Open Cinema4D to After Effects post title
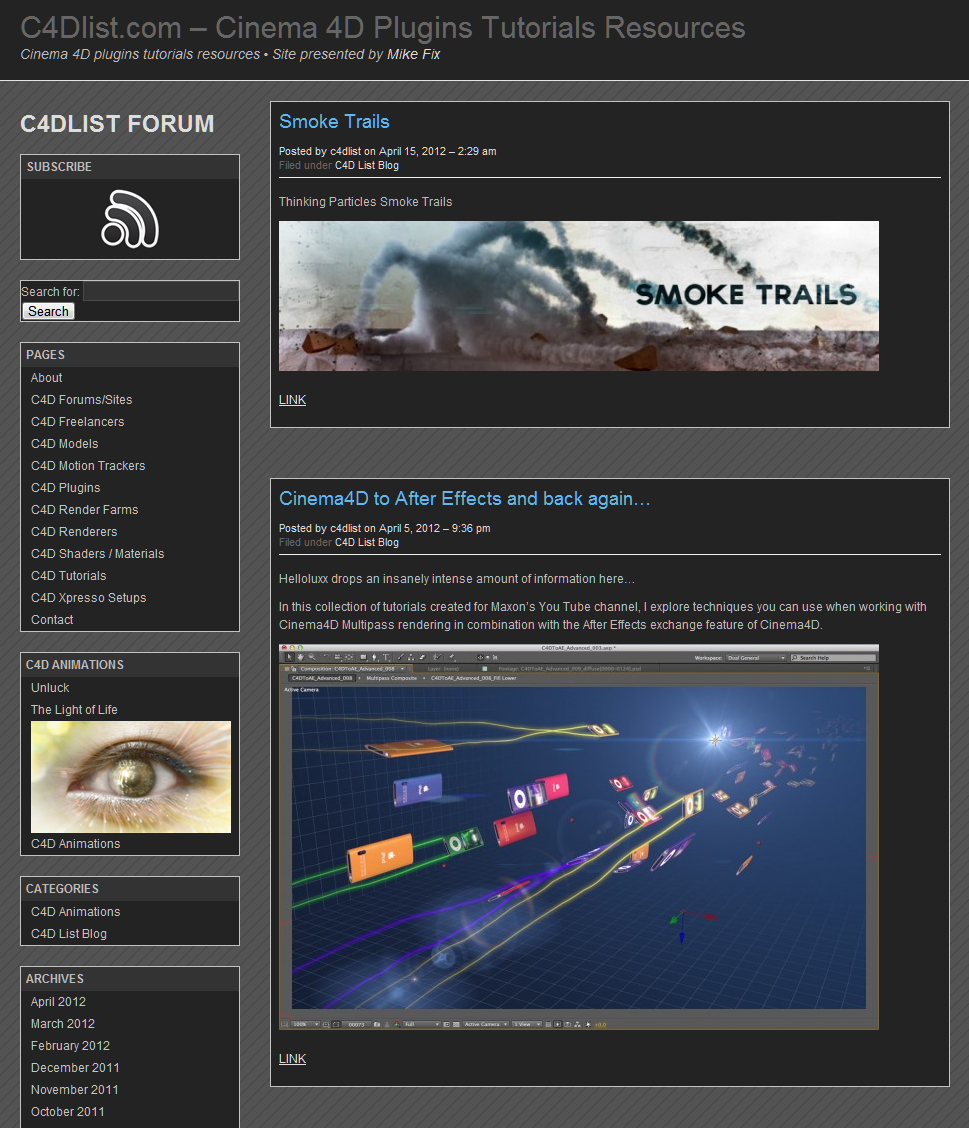The height and width of the screenshot is (1128, 969). pos(465,499)
